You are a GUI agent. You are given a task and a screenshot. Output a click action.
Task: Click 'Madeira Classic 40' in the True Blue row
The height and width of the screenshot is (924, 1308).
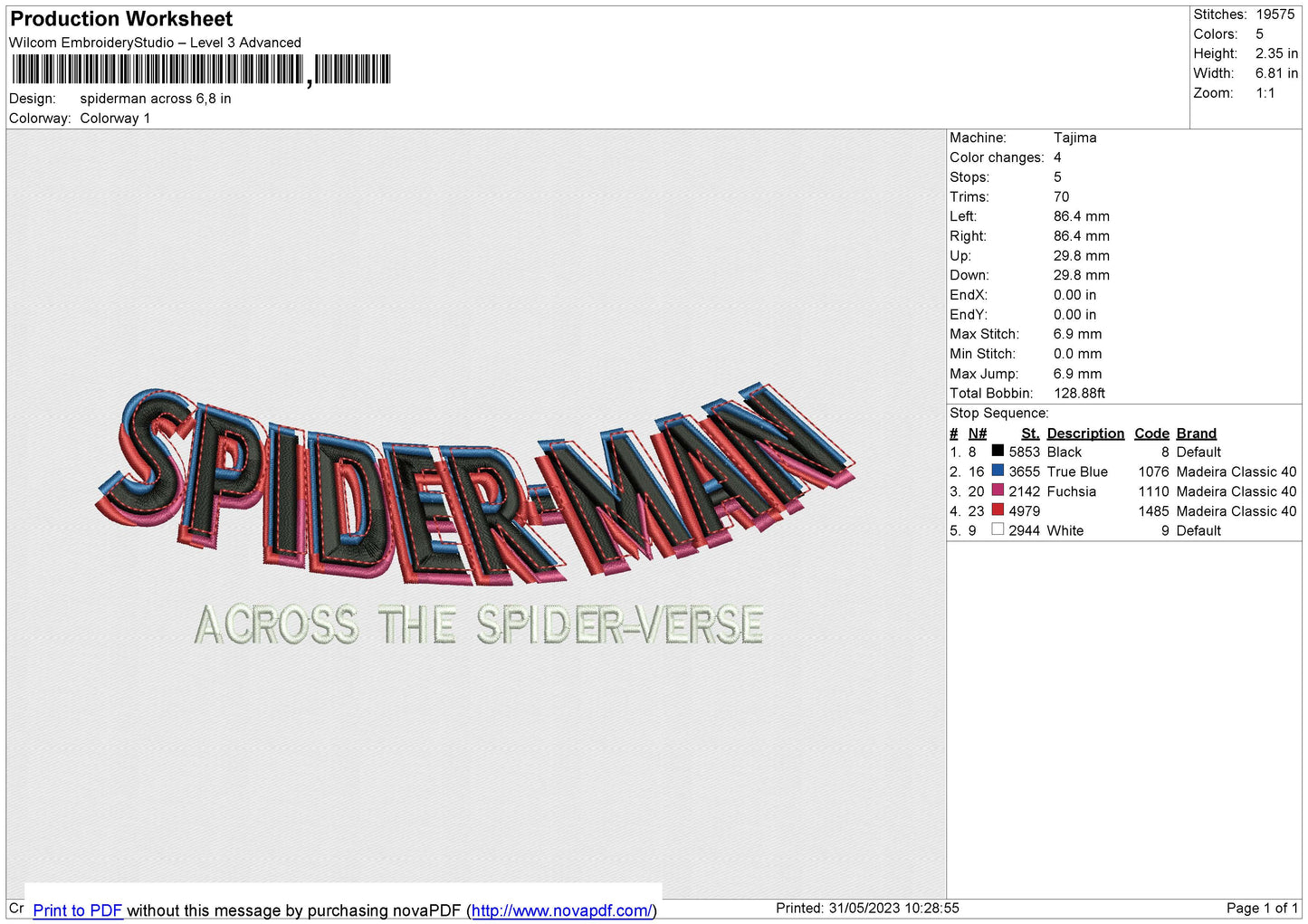pos(1236,472)
